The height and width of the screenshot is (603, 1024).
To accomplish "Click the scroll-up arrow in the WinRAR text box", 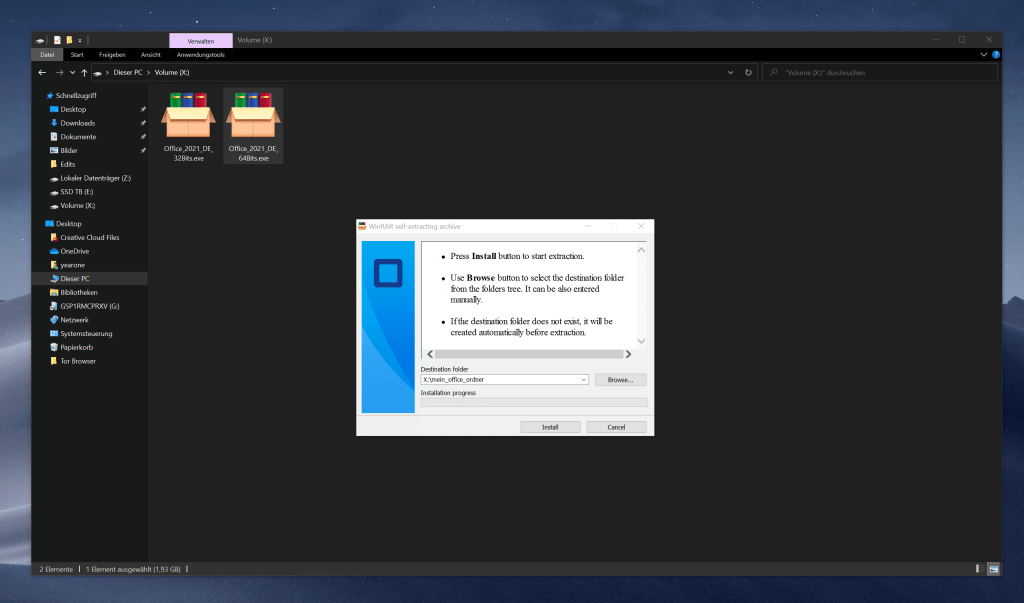I will click(641, 250).
